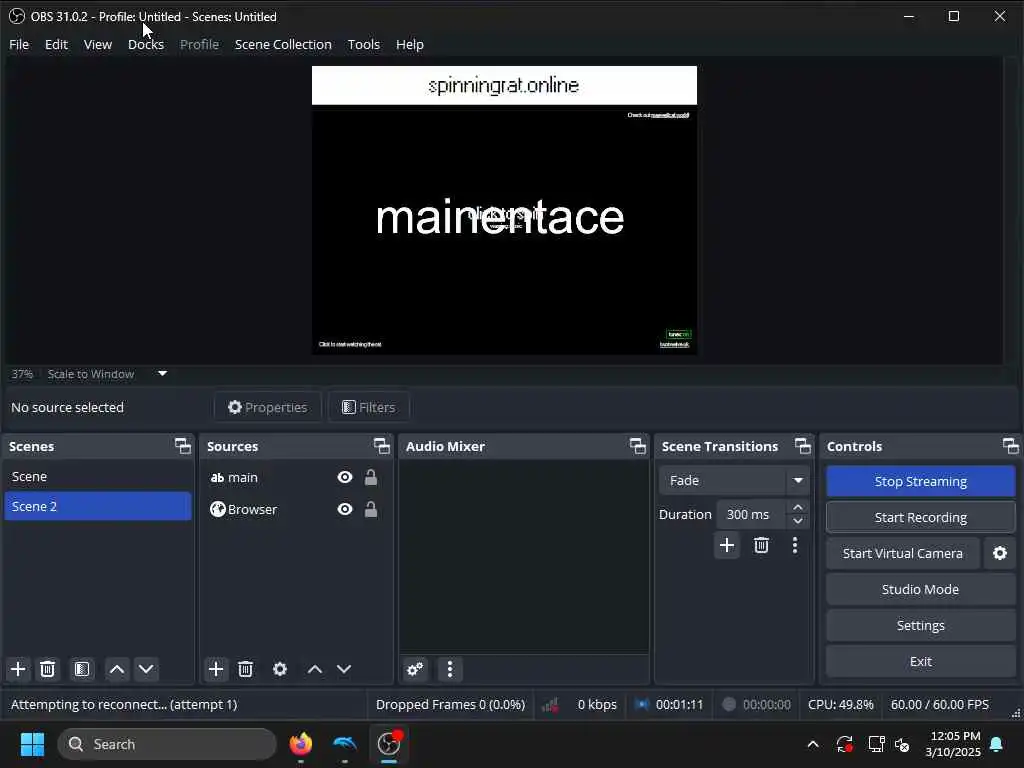Click the CPU: 49.8% status text
1024x768 pixels.
(x=840, y=704)
